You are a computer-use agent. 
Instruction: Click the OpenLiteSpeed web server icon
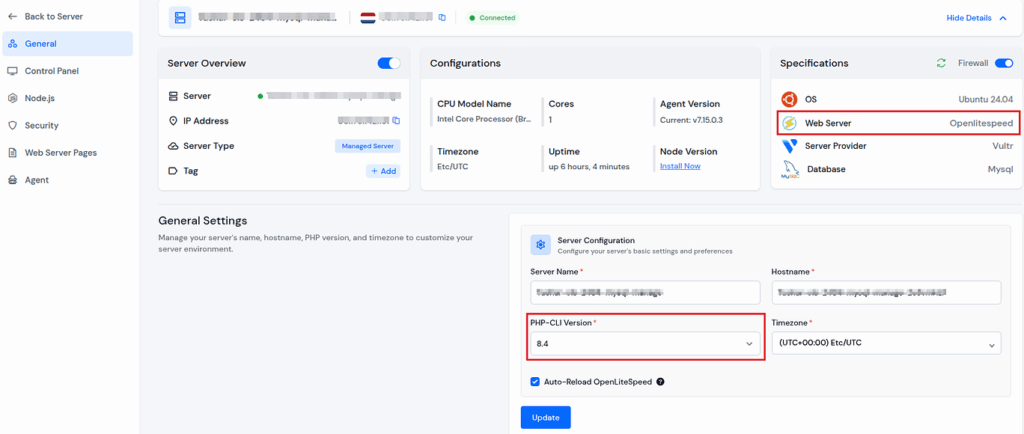tap(789, 123)
